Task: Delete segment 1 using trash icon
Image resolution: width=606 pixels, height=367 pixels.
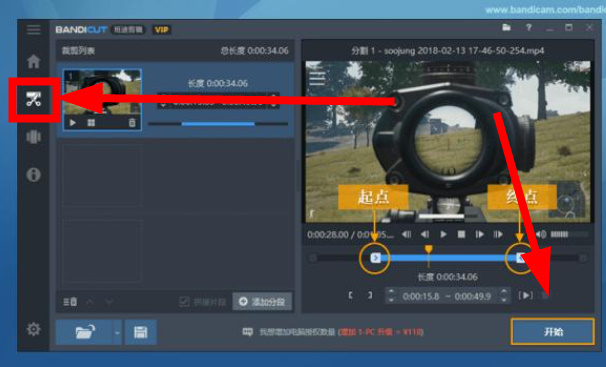Action: 132,123
